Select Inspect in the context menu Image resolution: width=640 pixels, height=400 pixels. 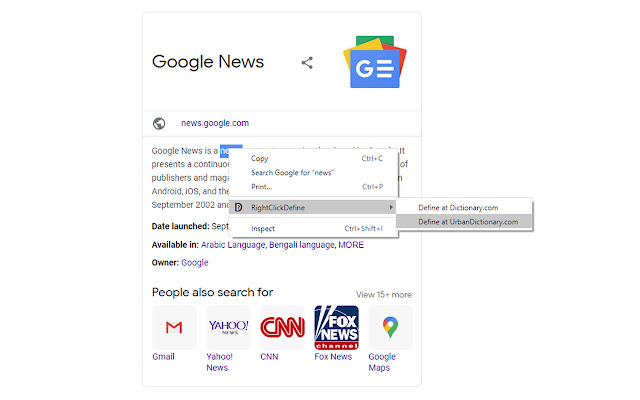pos(313,229)
